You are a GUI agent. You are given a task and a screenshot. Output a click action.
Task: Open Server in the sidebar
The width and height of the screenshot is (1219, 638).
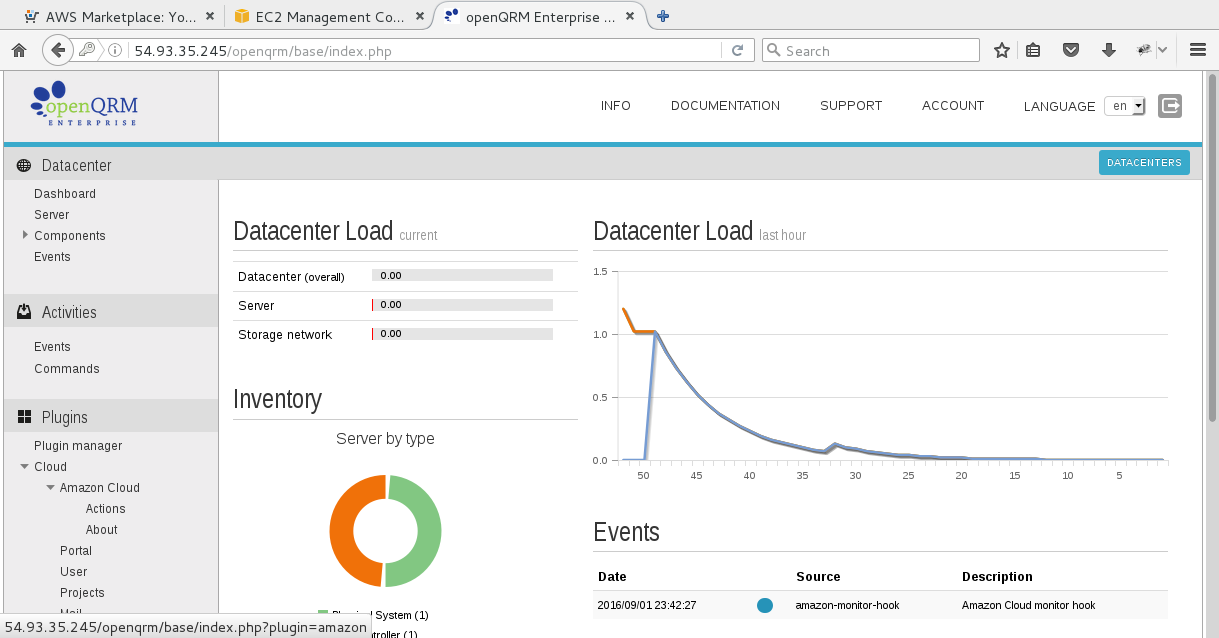[52, 214]
